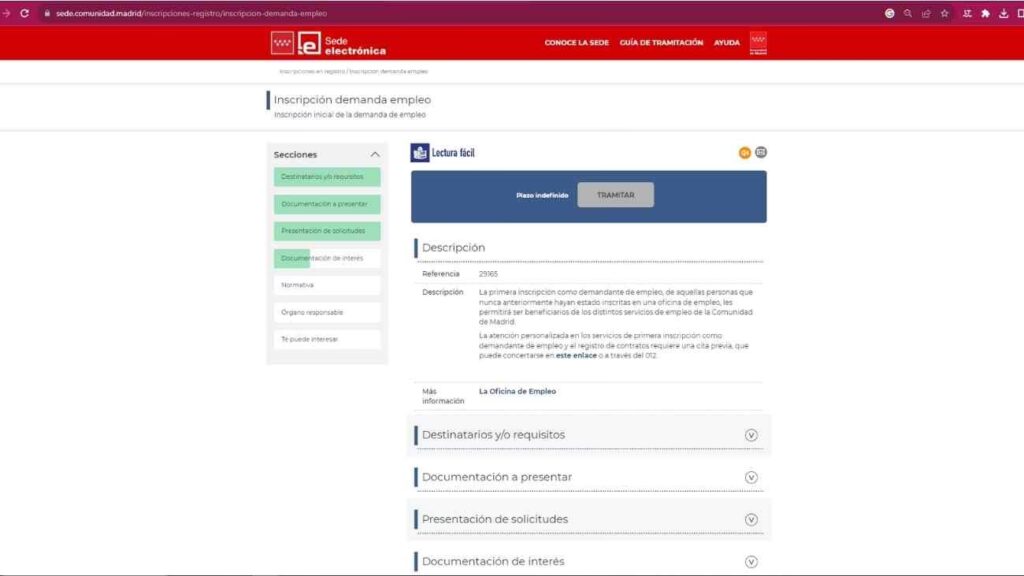Click the share page icon in address bar
1024x576 pixels.
pyautogui.click(x=926, y=13)
